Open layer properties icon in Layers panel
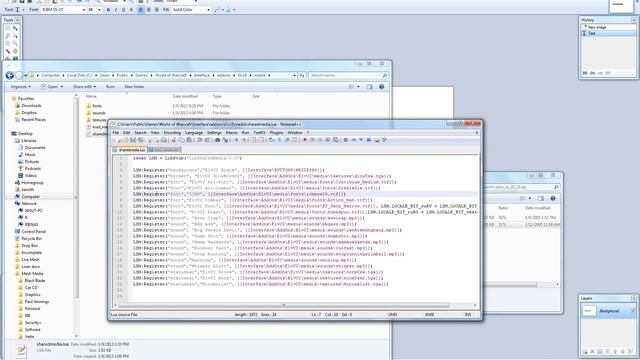Image resolution: width=640 pixels, height=360 pixels. coord(630,351)
